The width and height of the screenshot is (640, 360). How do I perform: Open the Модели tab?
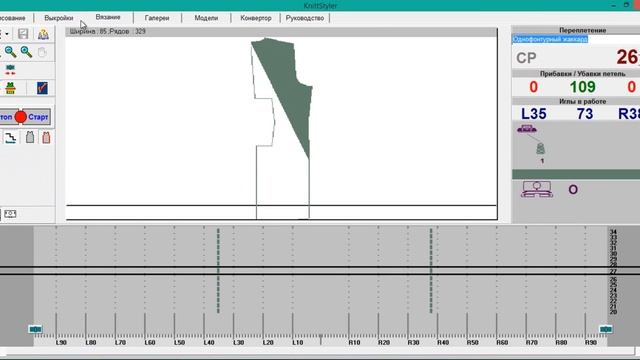pyautogui.click(x=206, y=18)
